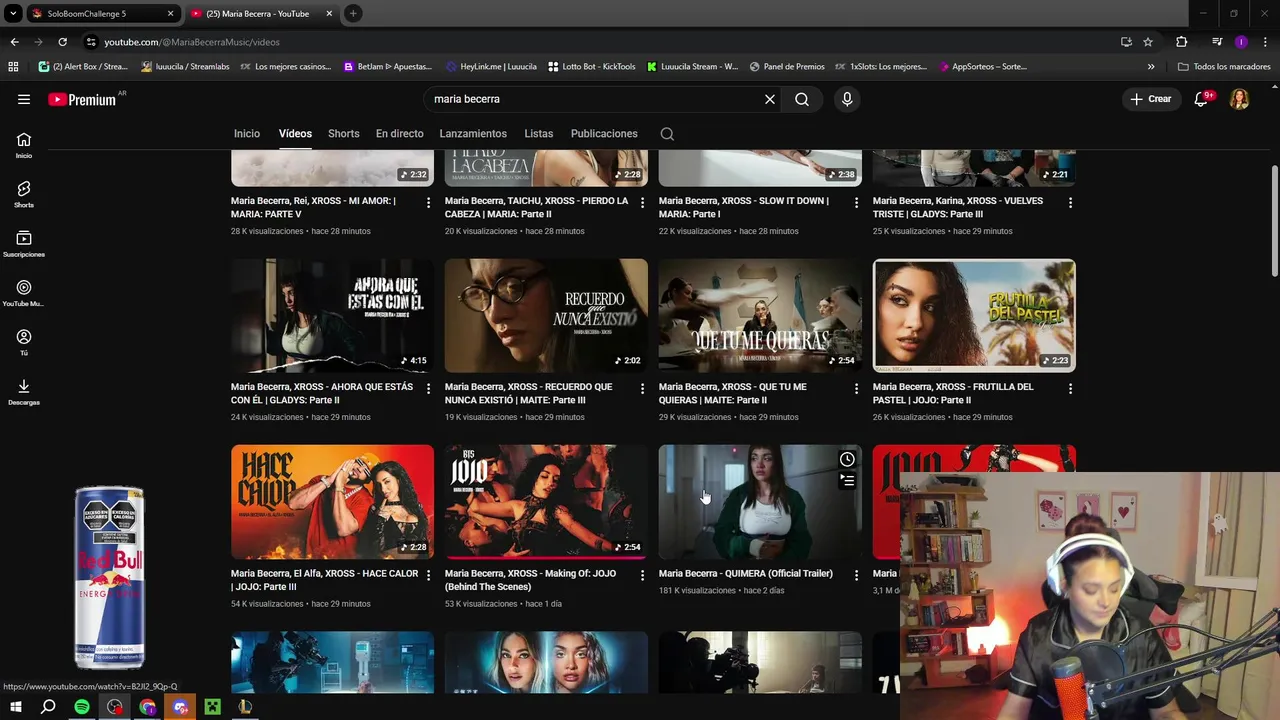Viewport: 1280px width, 720px height.
Task: Add QUIMERA trailer to queue
Action: pos(847,481)
